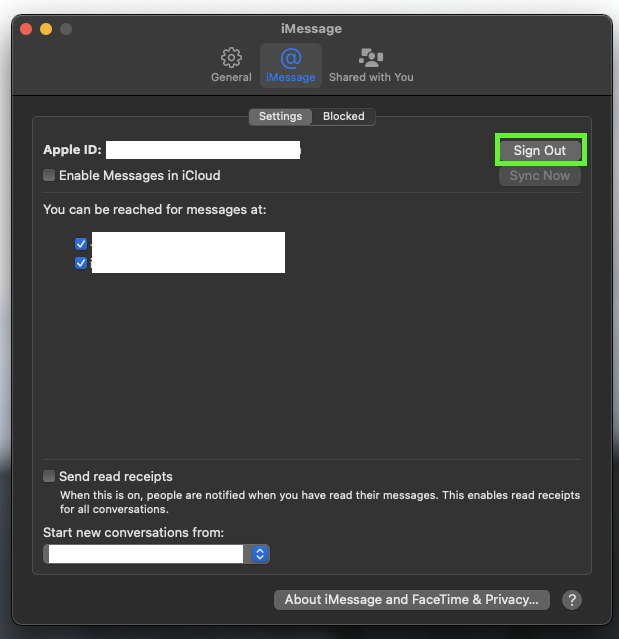Open the Shared with You pane
Viewport: 619px width, 639px height.
[x=371, y=65]
